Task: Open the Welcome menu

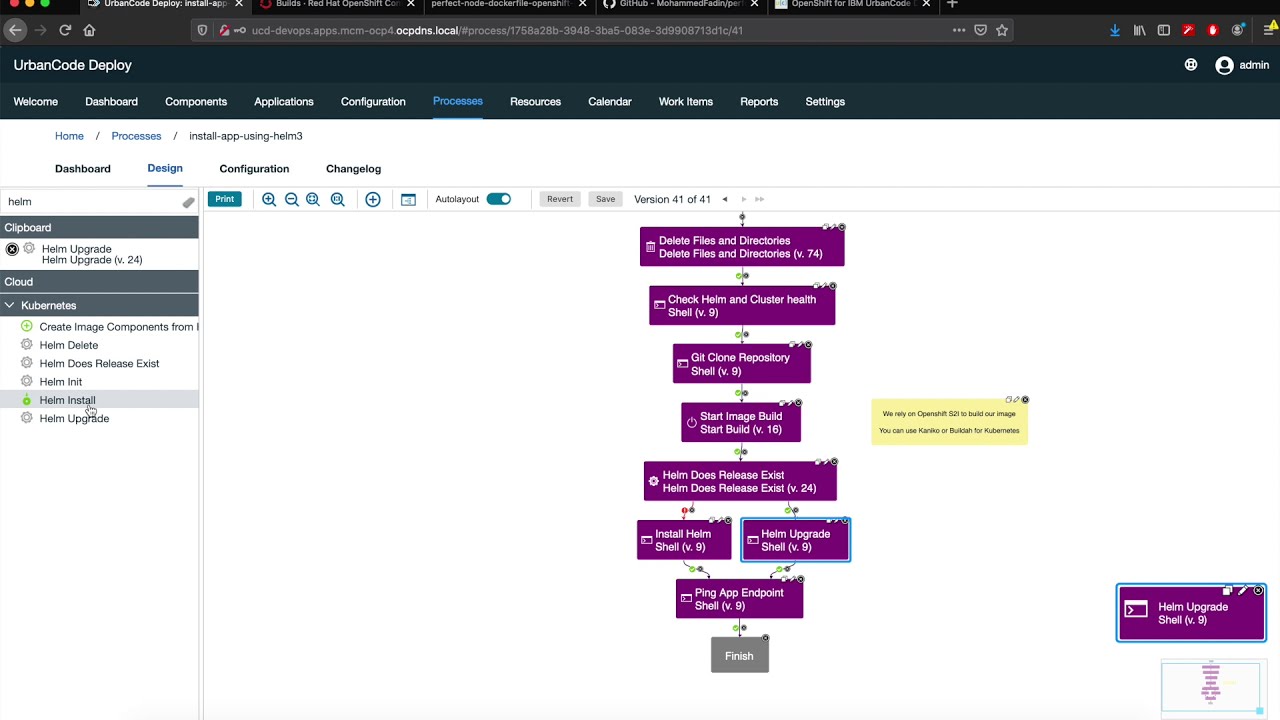Action: (x=36, y=101)
